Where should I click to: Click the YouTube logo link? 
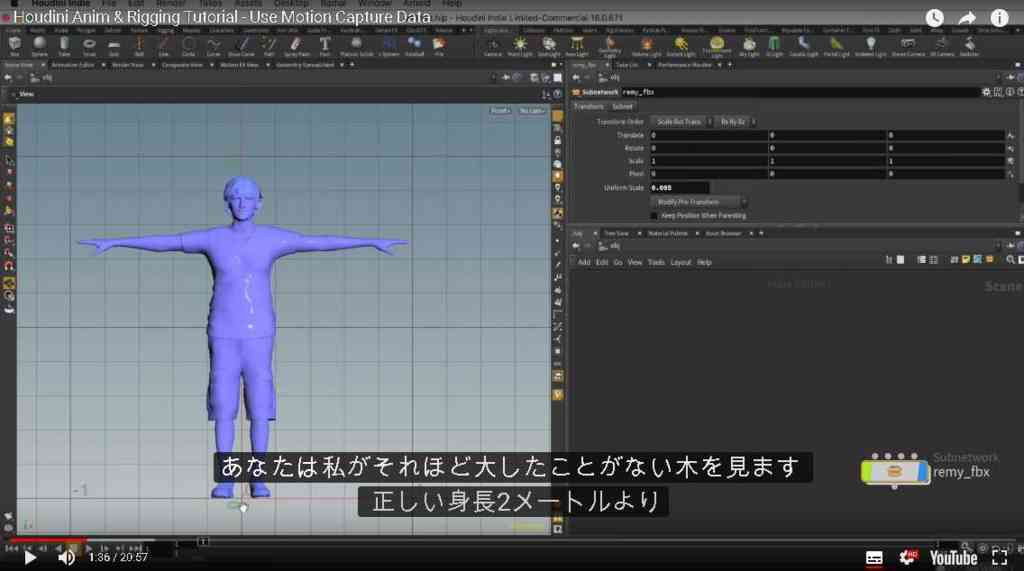pyautogui.click(x=953, y=557)
